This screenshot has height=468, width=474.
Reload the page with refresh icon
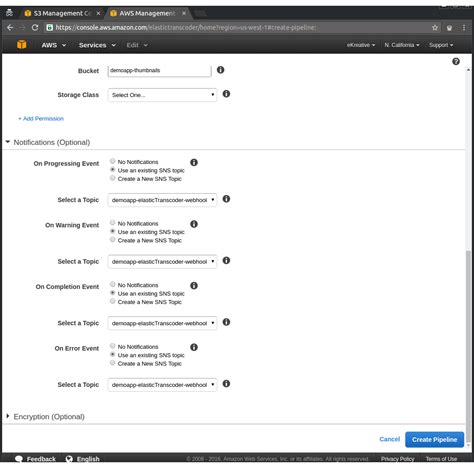tap(35, 28)
